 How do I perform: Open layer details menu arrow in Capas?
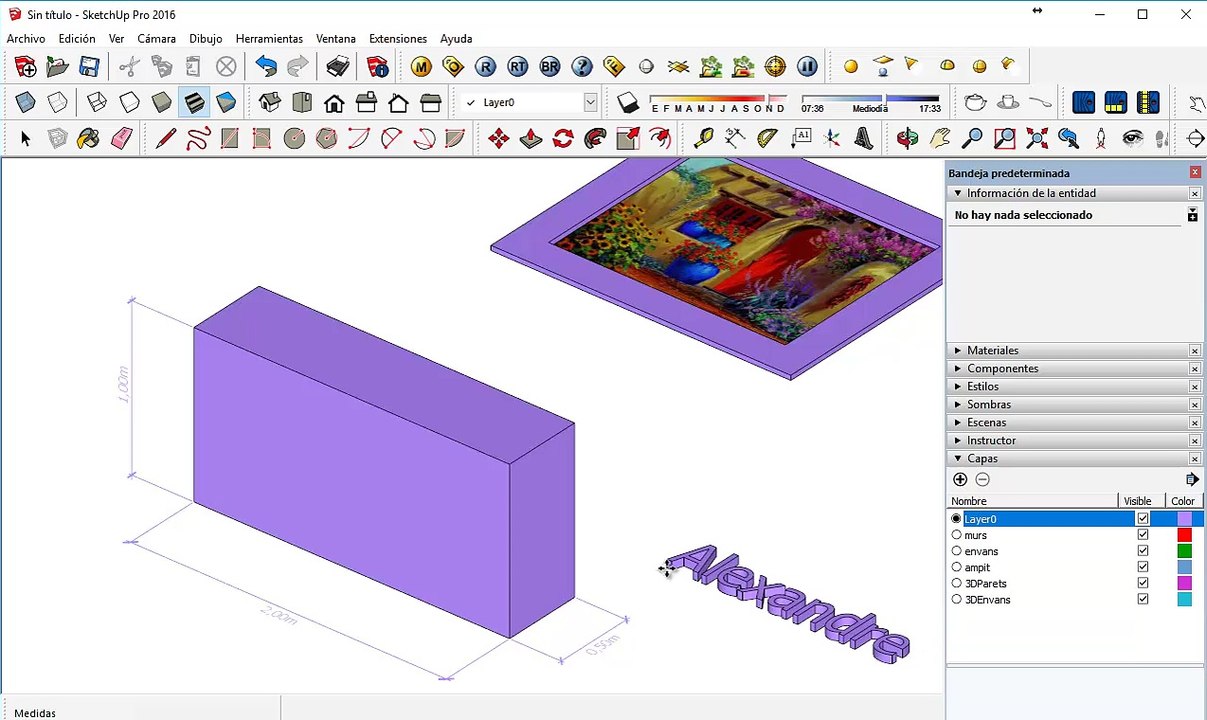pos(1192,480)
